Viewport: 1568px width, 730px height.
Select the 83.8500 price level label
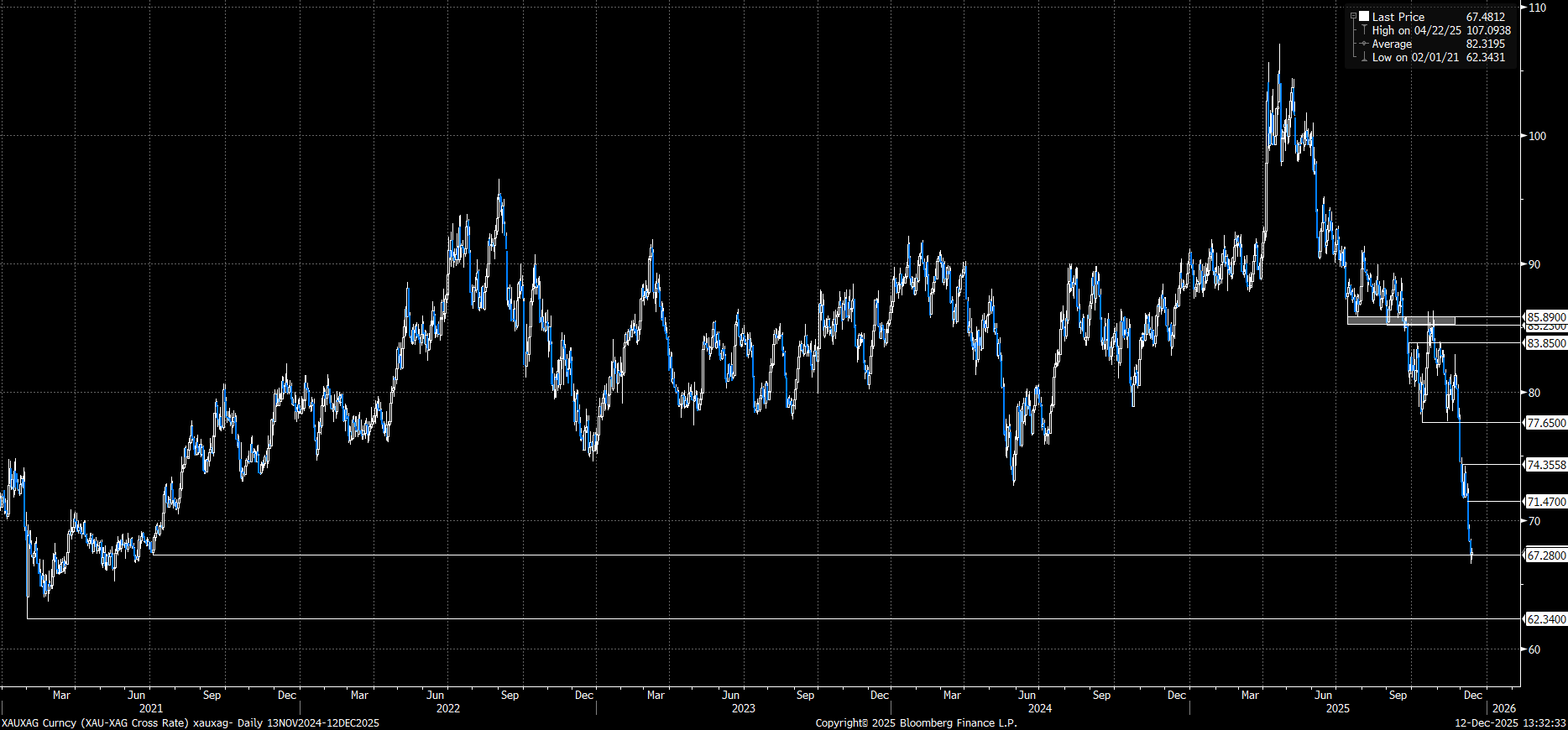[x=1545, y=343]
